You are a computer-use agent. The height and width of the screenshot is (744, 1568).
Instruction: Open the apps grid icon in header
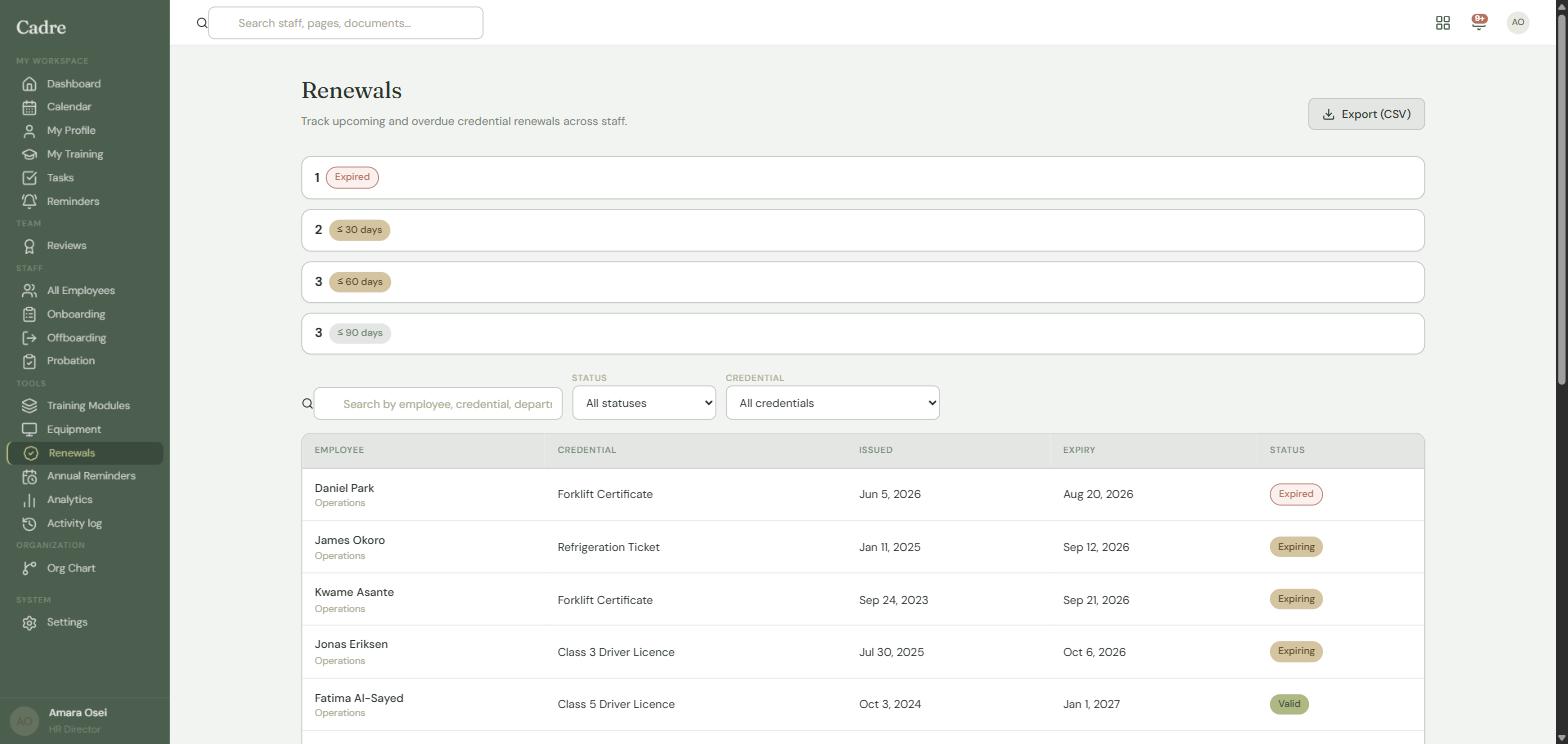click(x=1443, y=23)
